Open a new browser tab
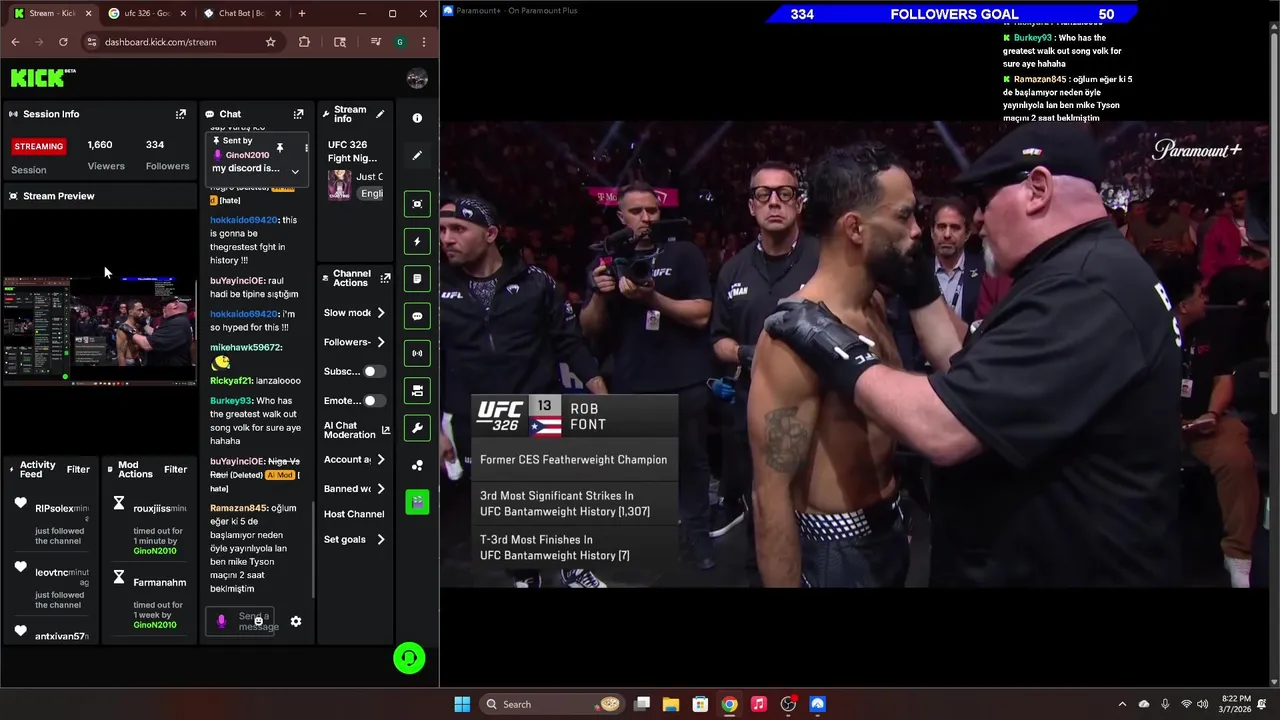 (302, 13)
